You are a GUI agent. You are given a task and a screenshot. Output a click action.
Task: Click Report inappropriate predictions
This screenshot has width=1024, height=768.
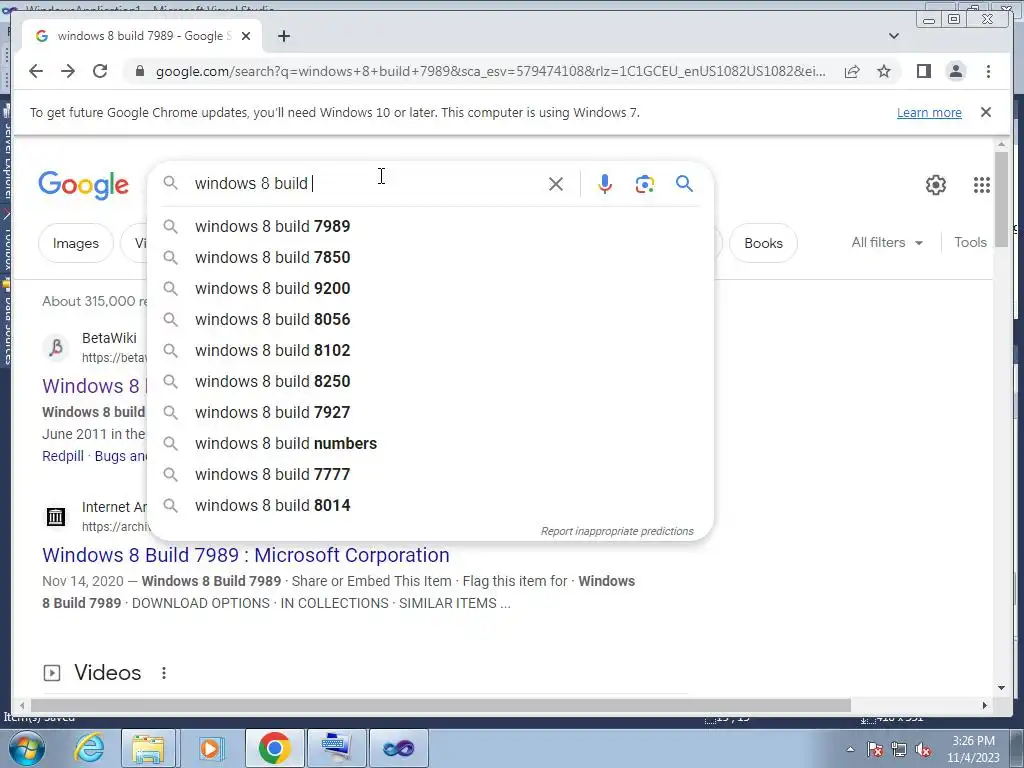617,531
